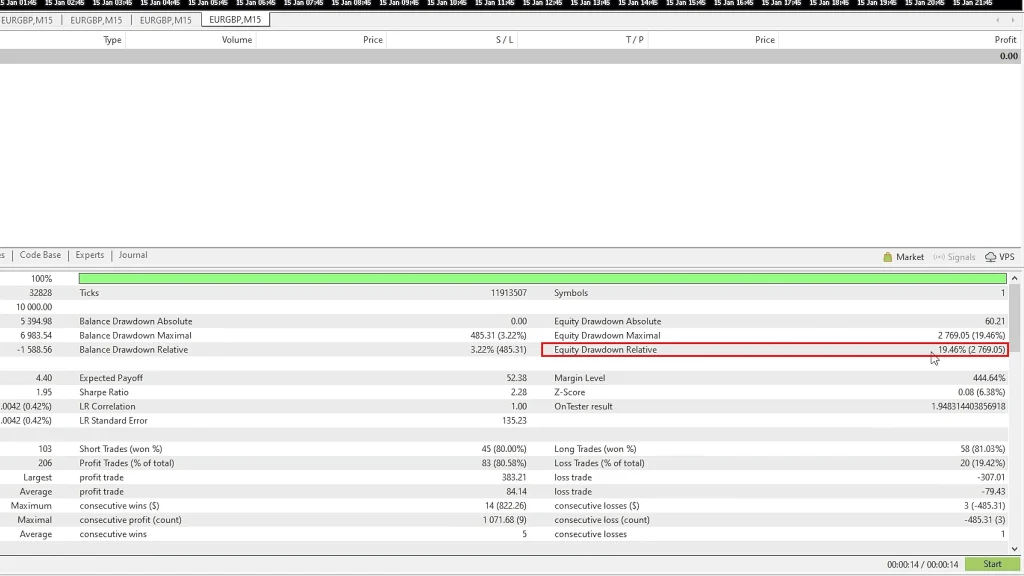
Task: Click the Signals broadcast icon
Action: point(939,257)
